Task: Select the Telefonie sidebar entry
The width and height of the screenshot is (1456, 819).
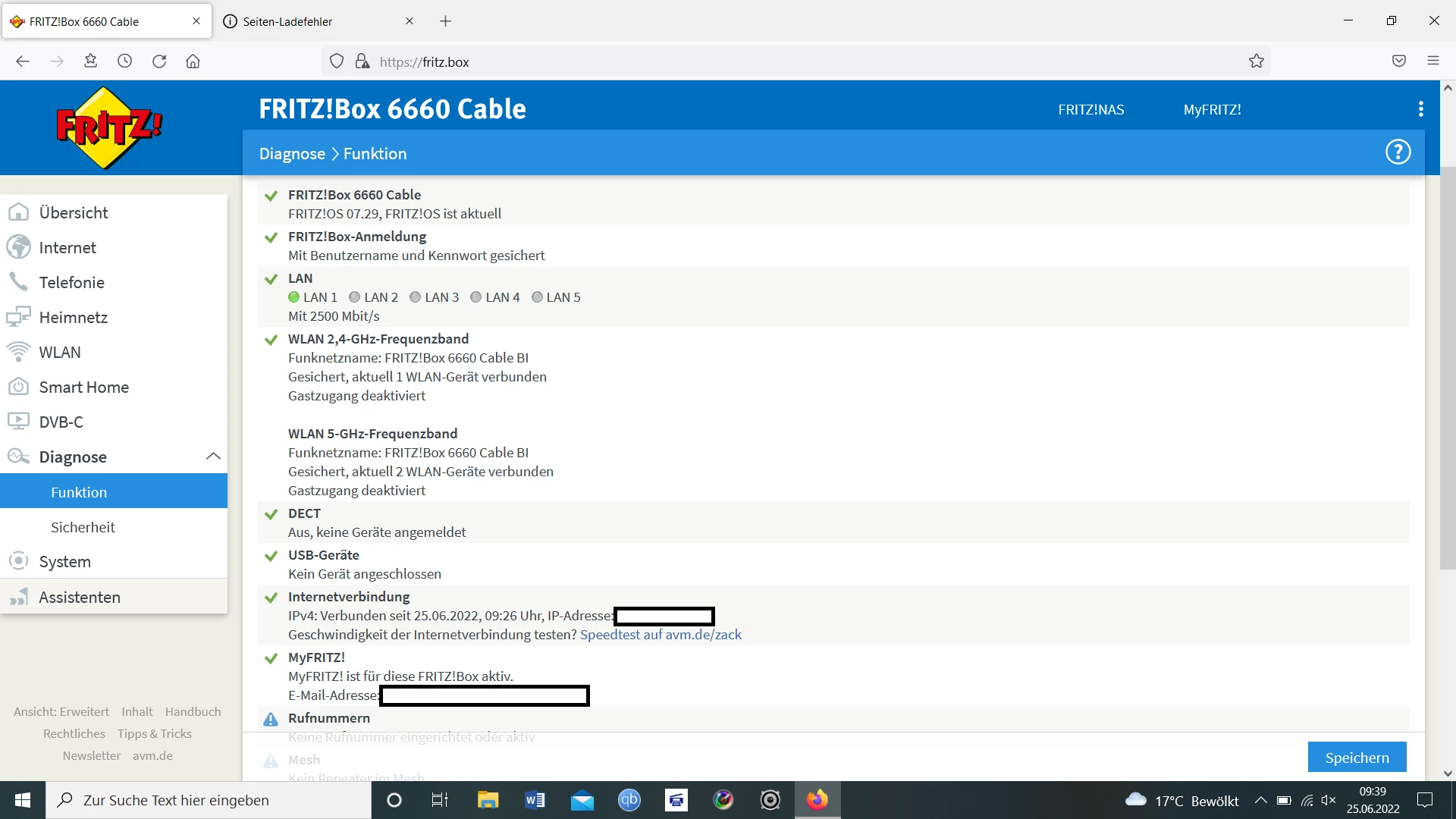Action: 71,282
